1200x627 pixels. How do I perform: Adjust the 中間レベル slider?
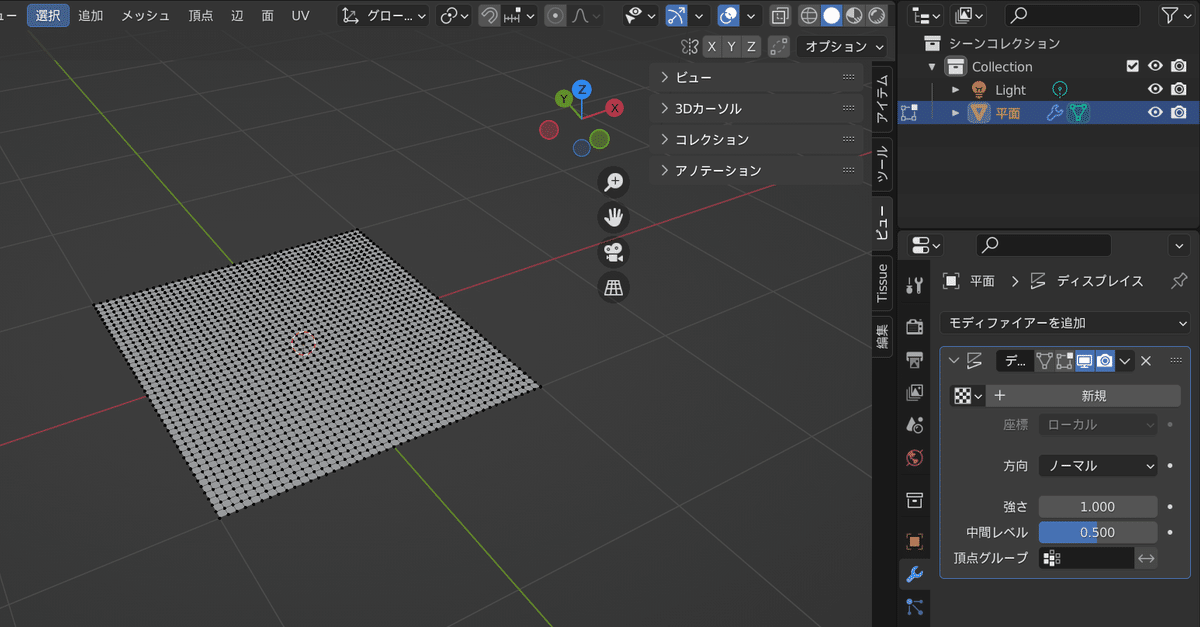[1098, 533]
